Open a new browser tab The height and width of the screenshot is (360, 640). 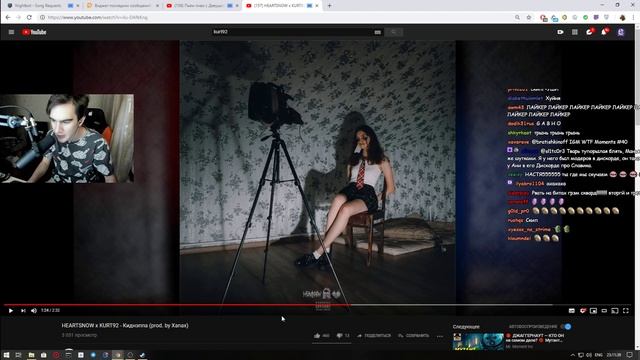point(329,6)
